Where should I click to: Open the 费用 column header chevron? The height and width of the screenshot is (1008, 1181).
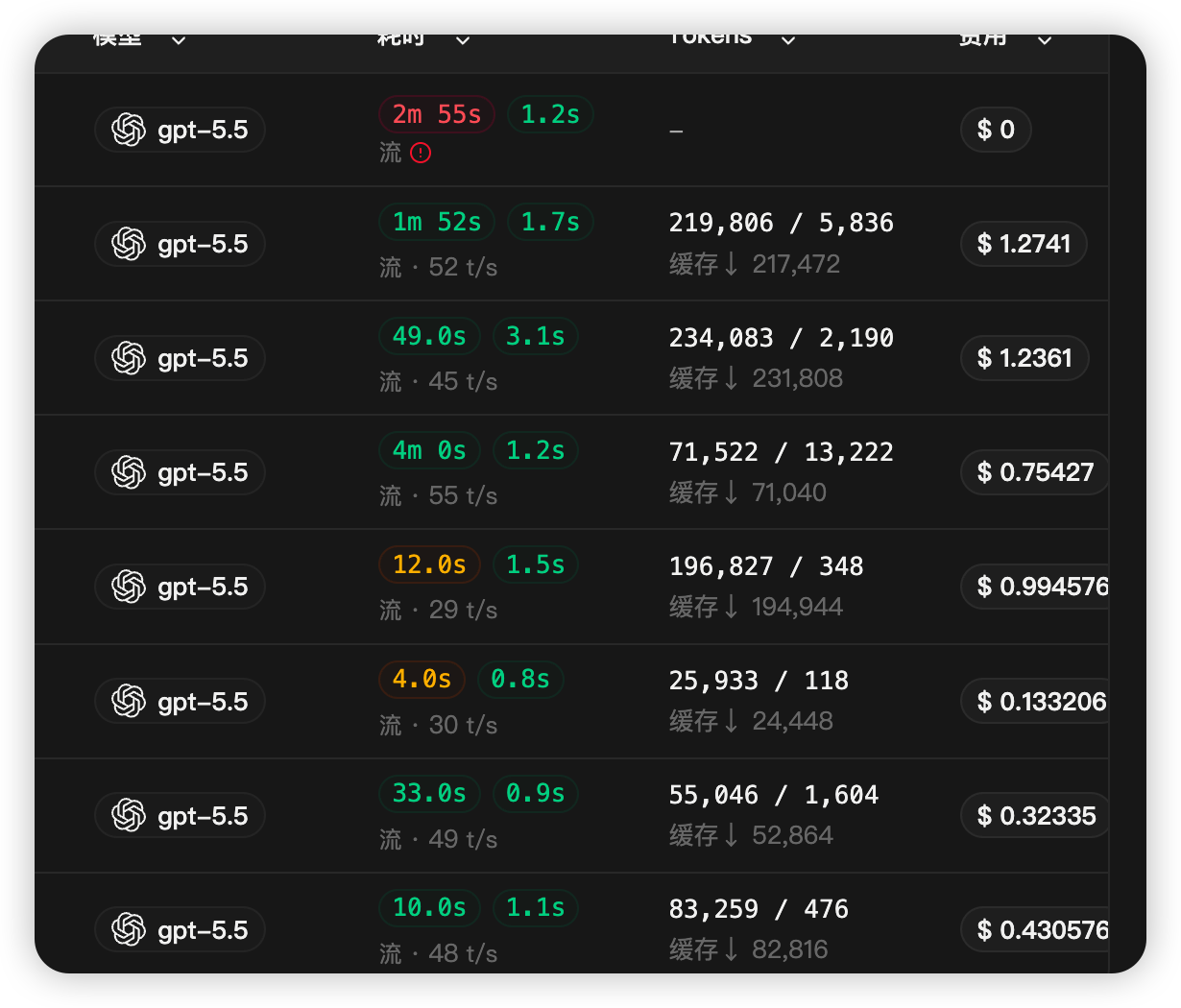coord(1045,39)
